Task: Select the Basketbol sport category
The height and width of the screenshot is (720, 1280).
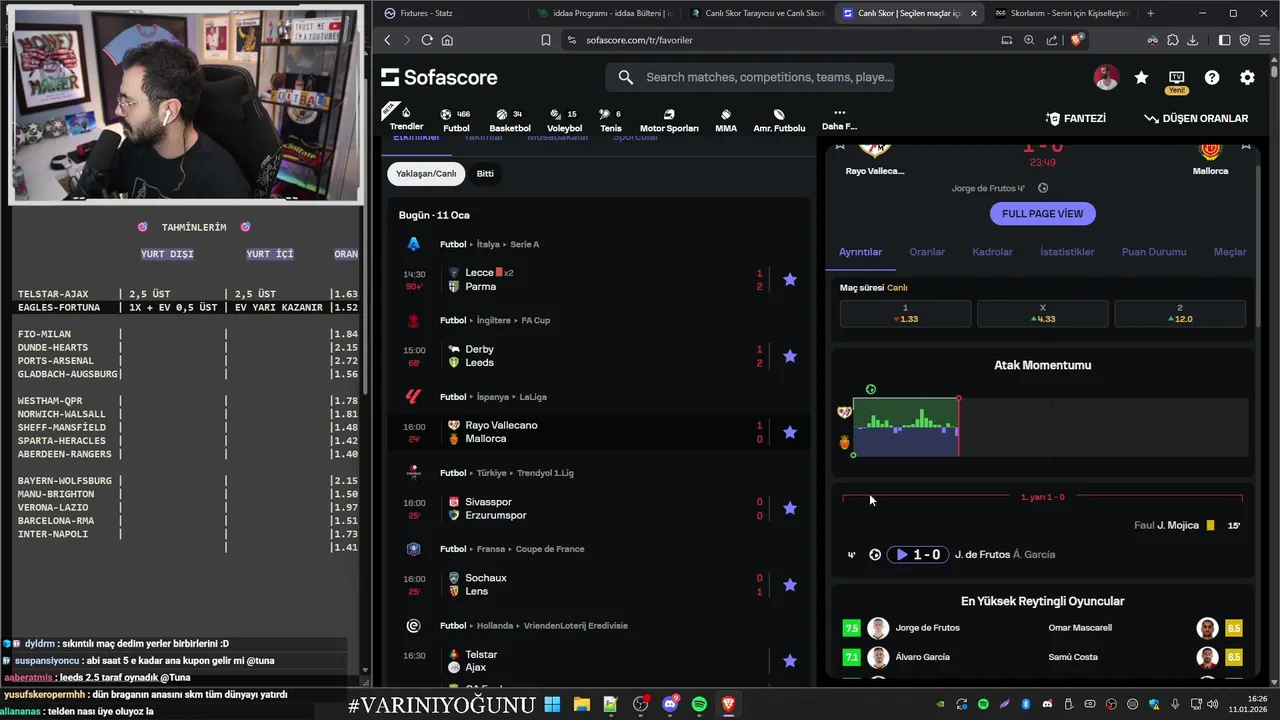Action: point(510,120)
